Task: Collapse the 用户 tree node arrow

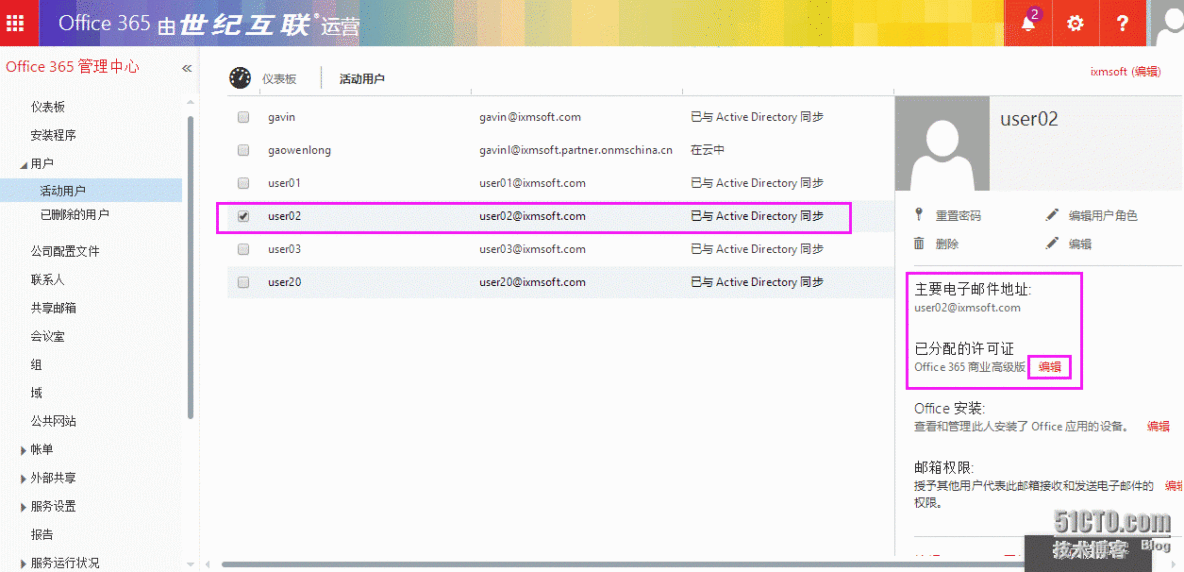Action: tap(23, 164)
